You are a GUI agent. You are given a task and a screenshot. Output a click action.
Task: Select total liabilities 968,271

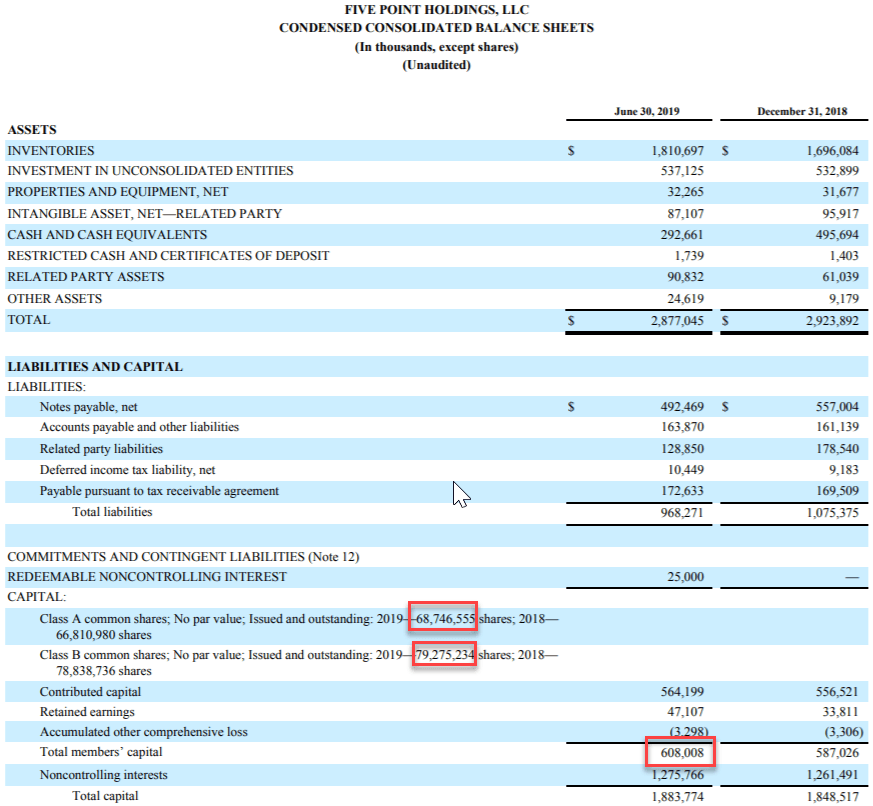682,512
